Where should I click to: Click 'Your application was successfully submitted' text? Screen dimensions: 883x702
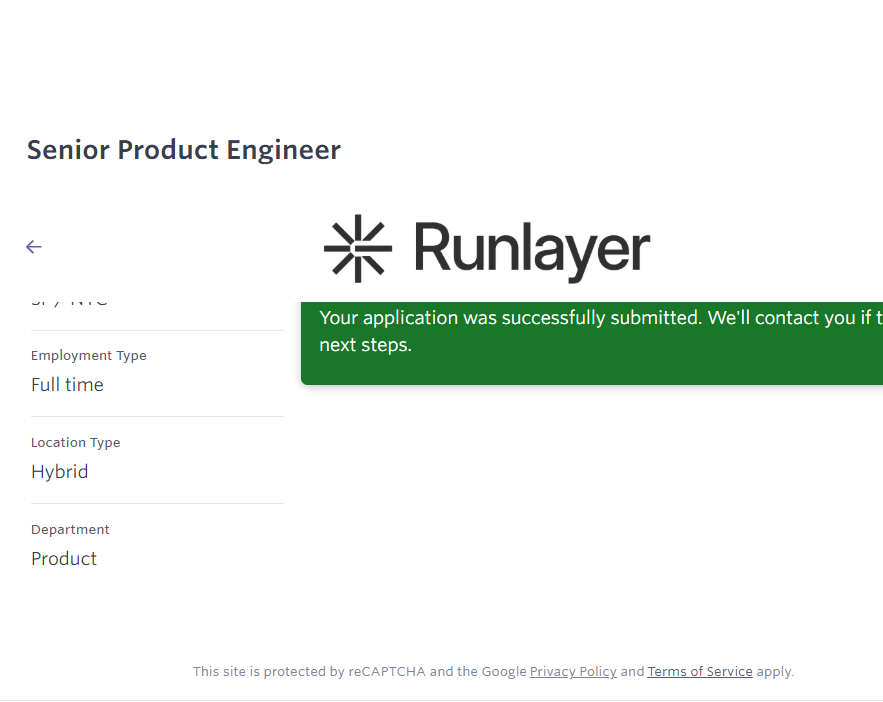pyautogui.click(x=510, y=318)
